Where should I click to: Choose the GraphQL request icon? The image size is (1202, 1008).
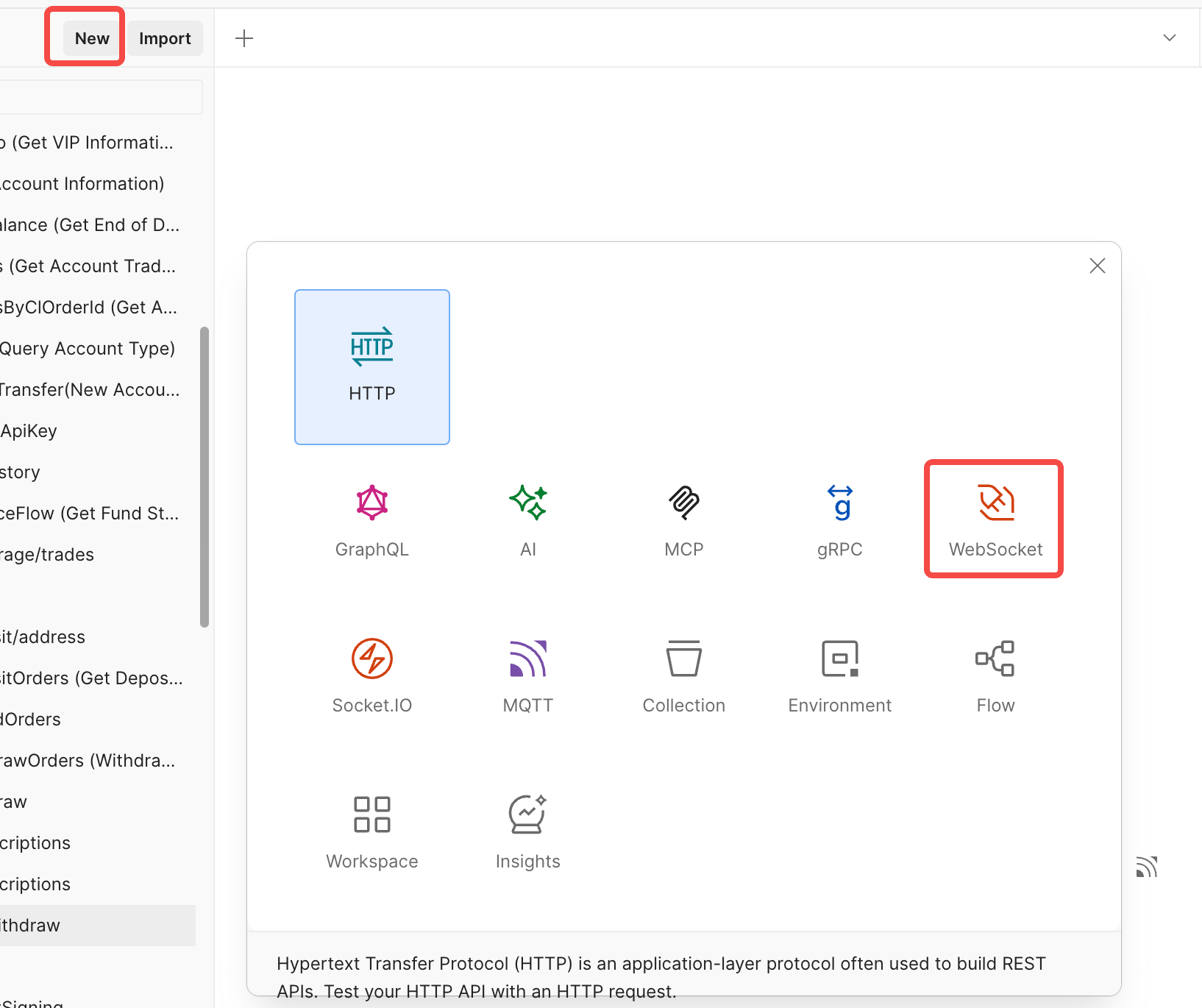(371, 519)
